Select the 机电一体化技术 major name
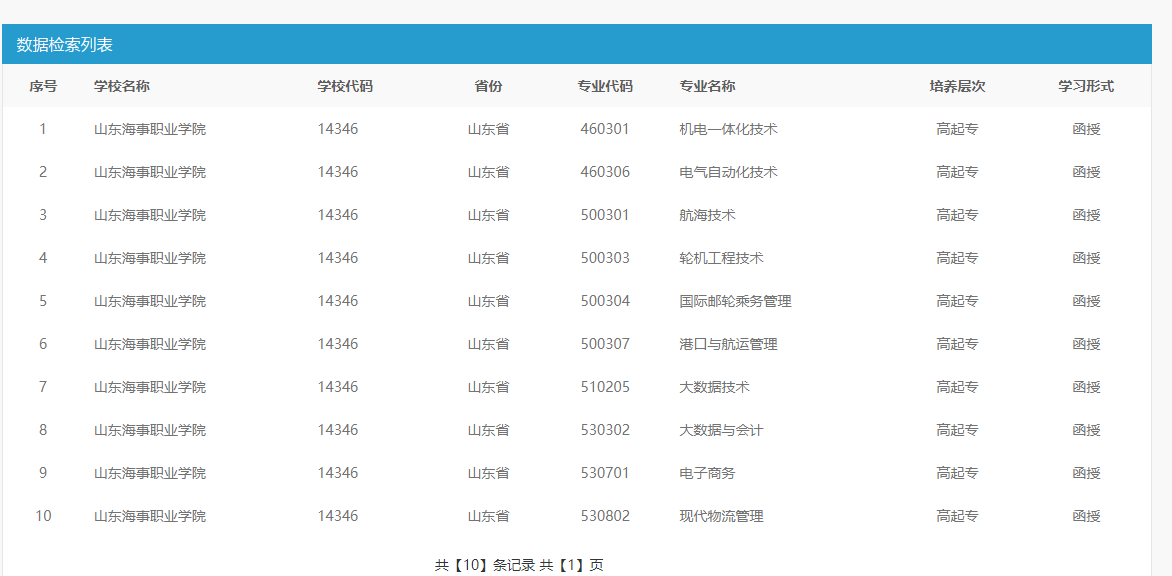This screenshot has width=1172, height=576. click(x=728, y=129)
